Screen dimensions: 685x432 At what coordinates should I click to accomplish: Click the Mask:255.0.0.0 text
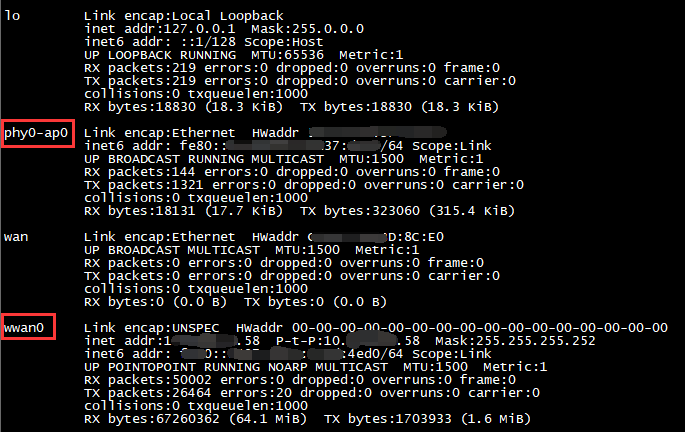(308, 29)
